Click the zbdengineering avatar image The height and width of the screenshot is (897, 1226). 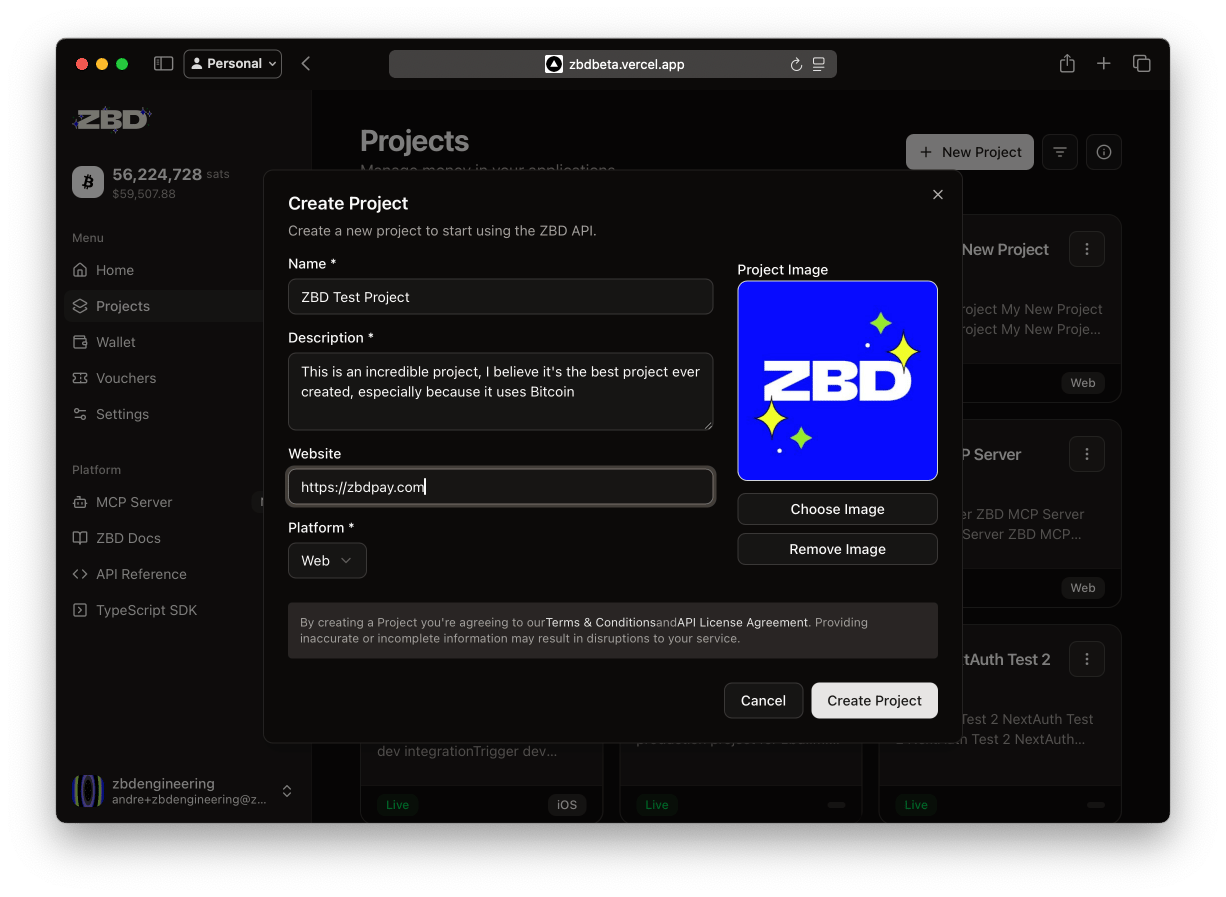(88, 791)
